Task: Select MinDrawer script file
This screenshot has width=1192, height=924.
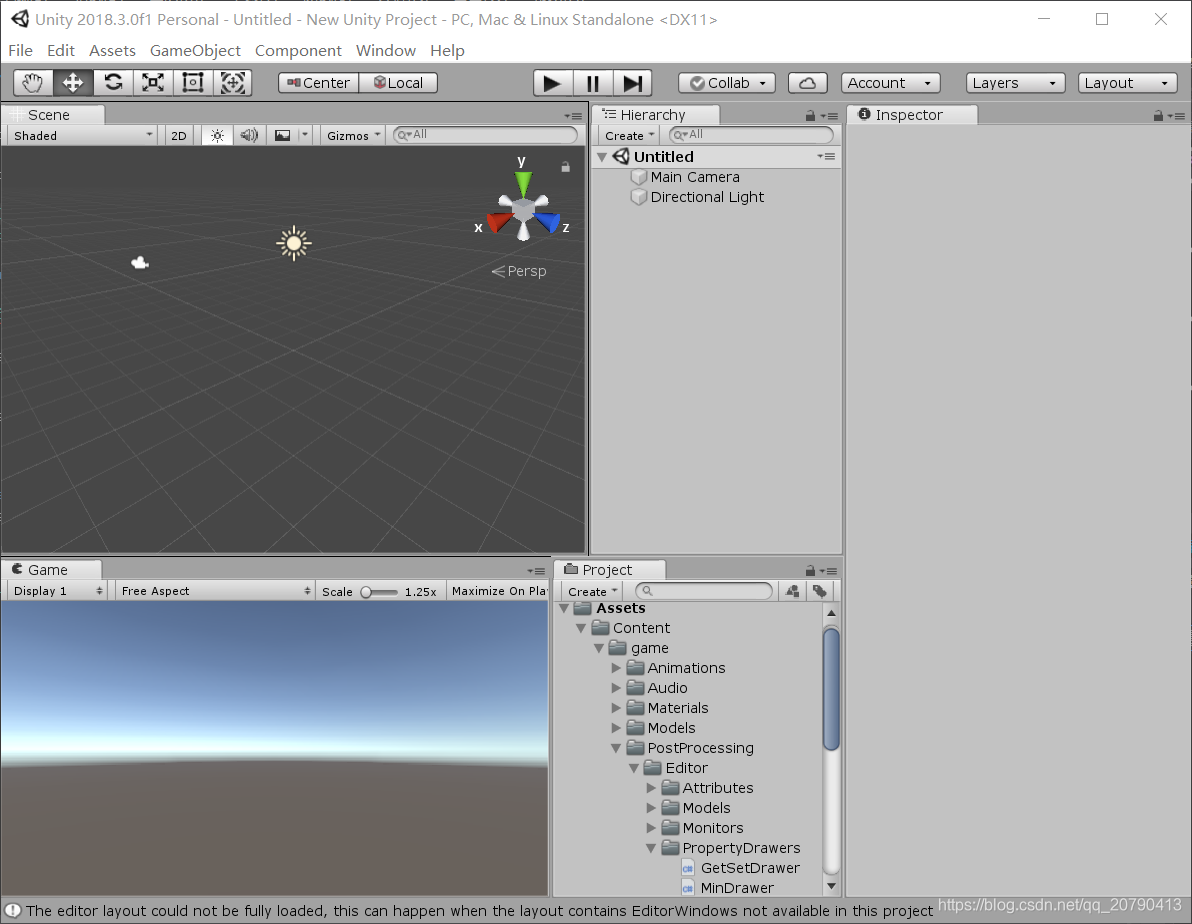Action: coord(728,887)
